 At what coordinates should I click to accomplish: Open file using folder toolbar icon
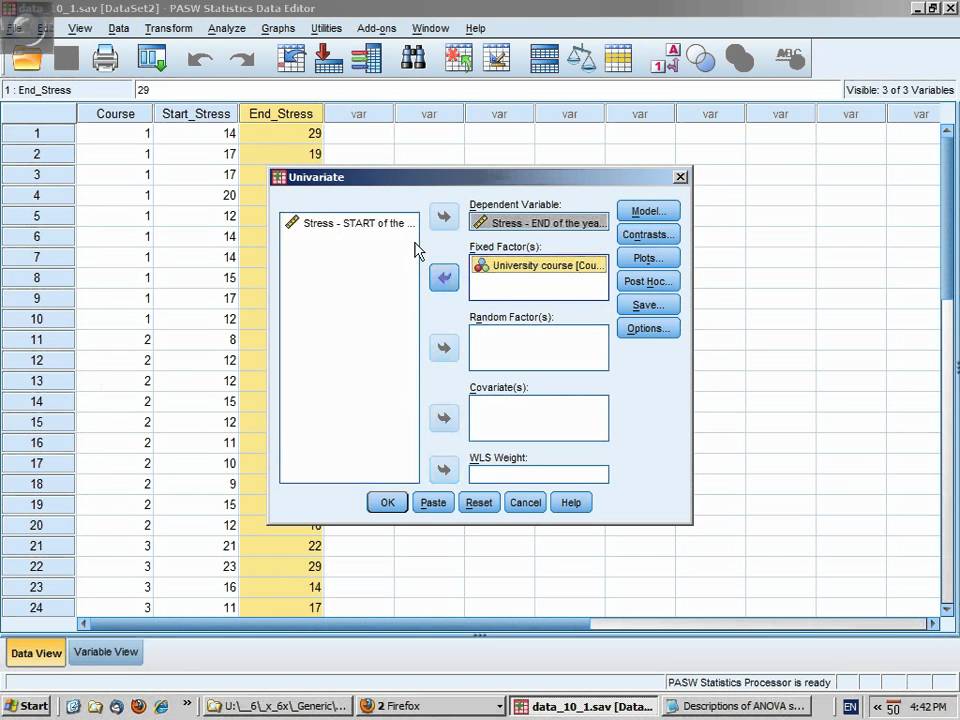click(x=26, y=59)
